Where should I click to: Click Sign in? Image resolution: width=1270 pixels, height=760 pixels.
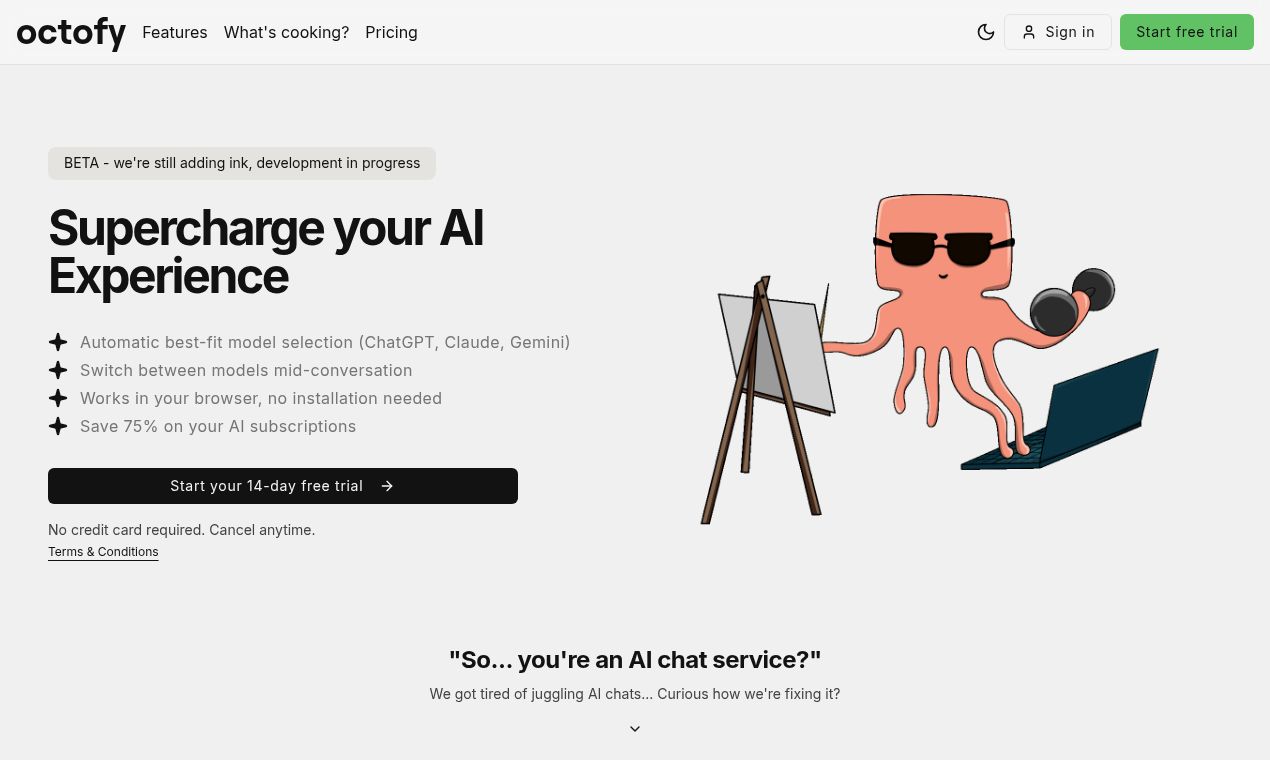tap(1069, 32)
